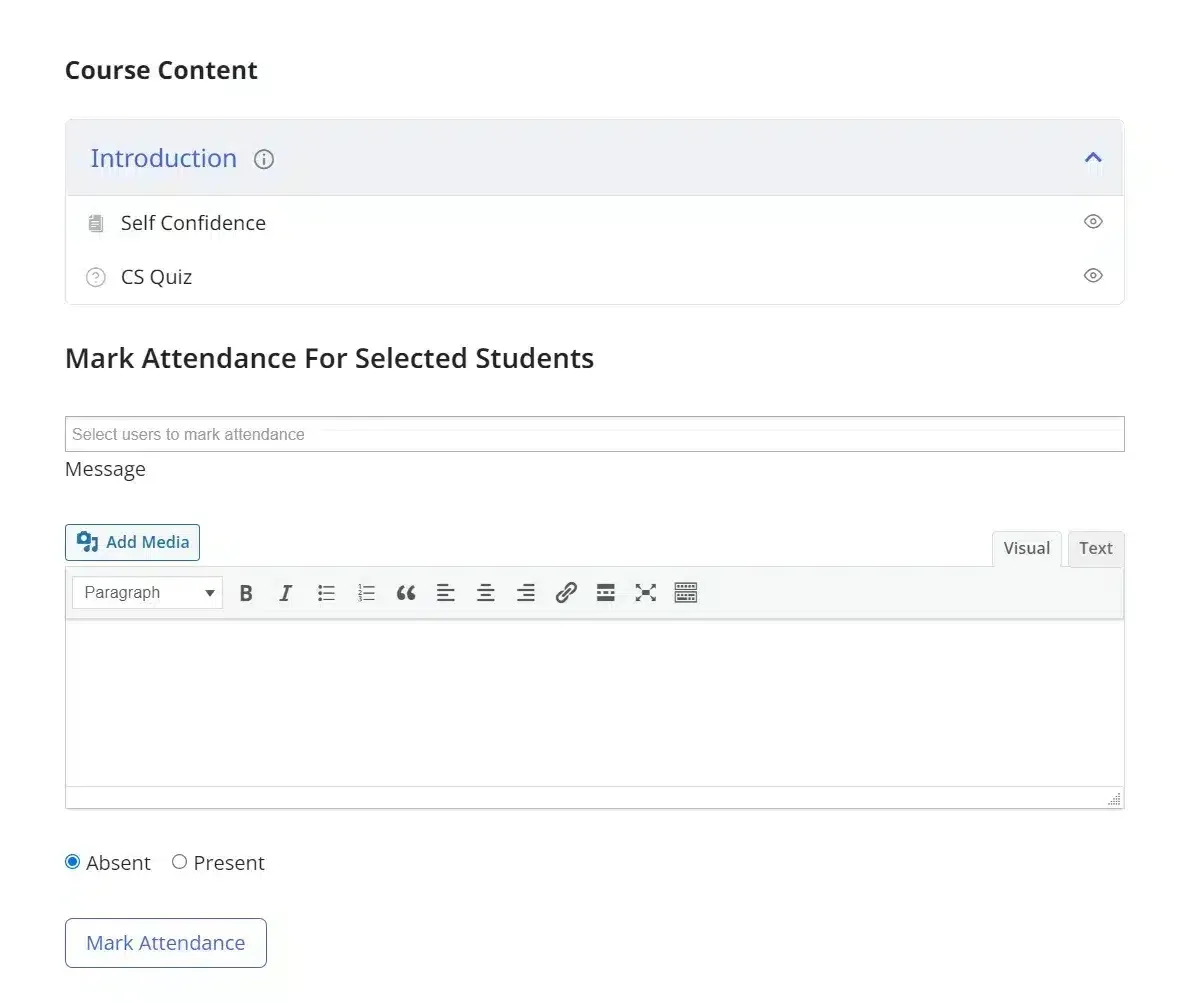
Task: Mark students as Present
Action: [x=179, y=861]
